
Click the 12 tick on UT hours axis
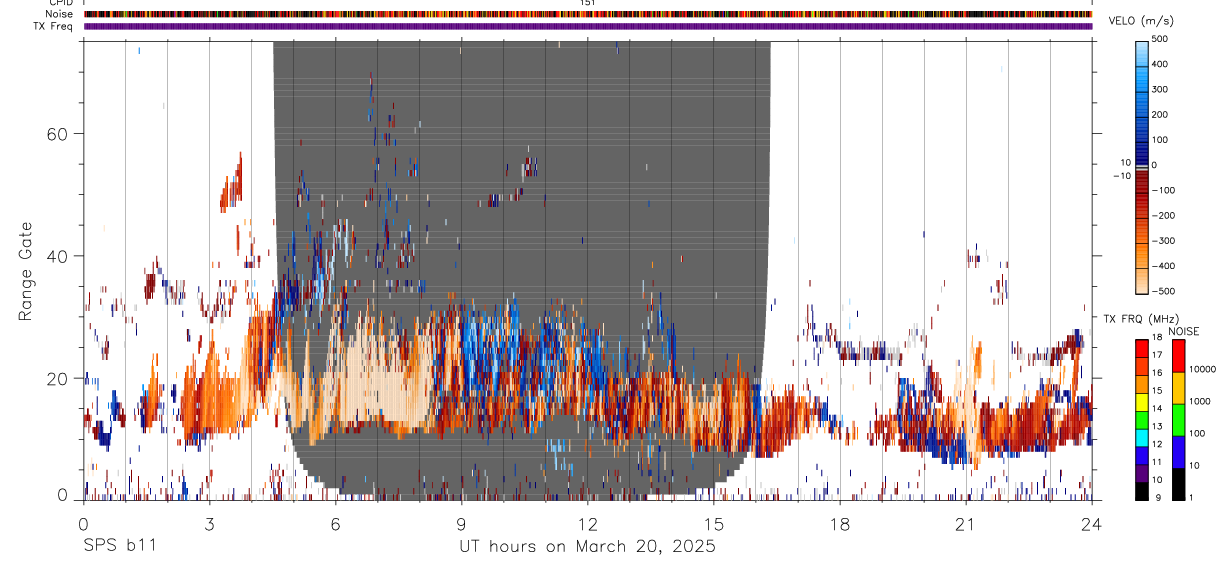[587, 523]
